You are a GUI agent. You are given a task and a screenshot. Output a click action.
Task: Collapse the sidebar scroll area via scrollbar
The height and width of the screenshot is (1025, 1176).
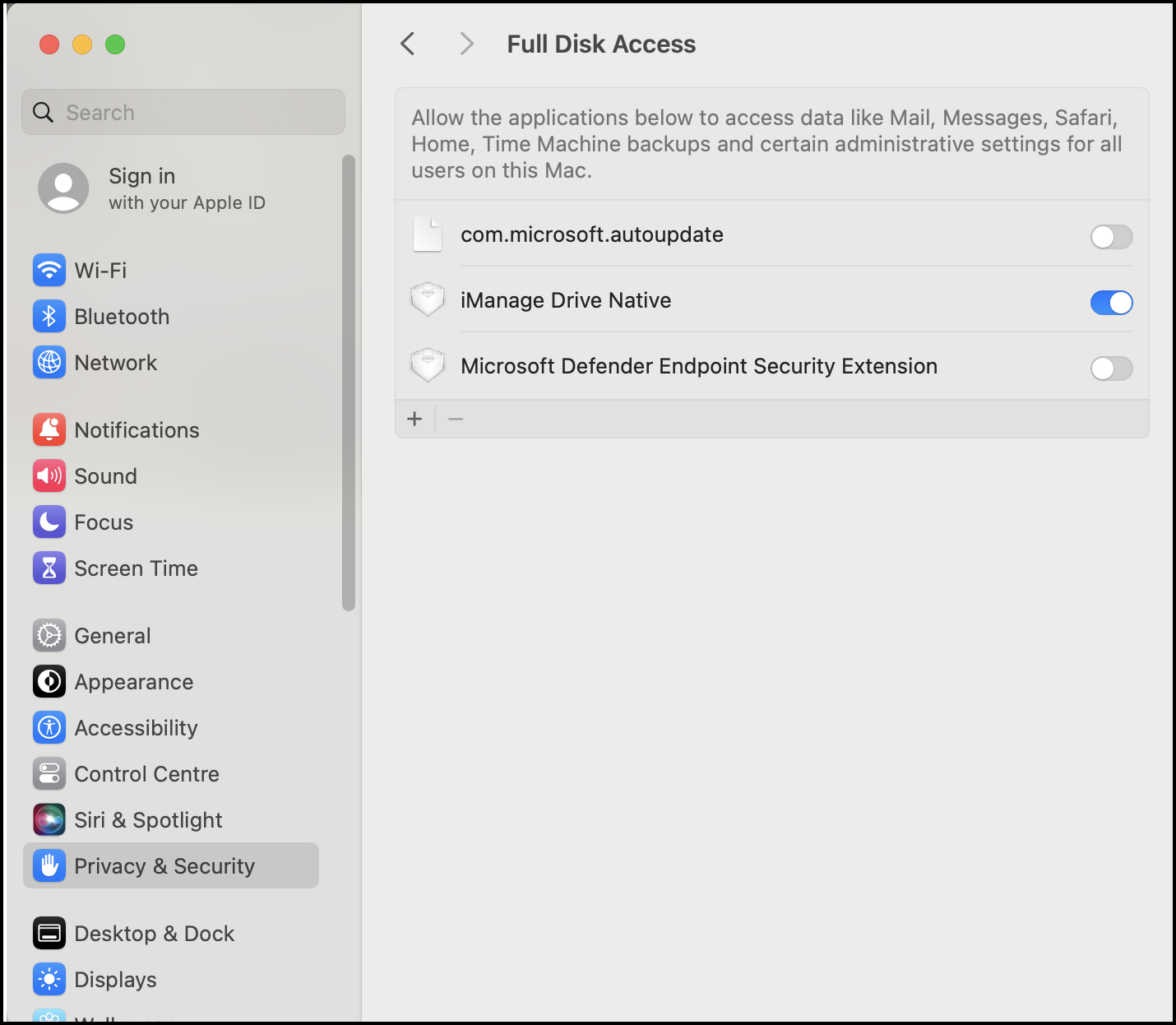[x=349, y=378]
